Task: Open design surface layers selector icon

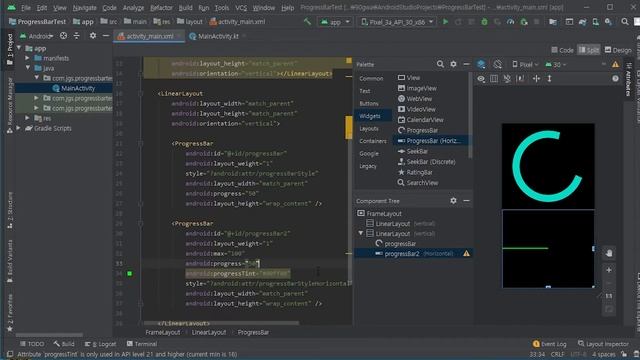Action: click(x=481, y=64)
